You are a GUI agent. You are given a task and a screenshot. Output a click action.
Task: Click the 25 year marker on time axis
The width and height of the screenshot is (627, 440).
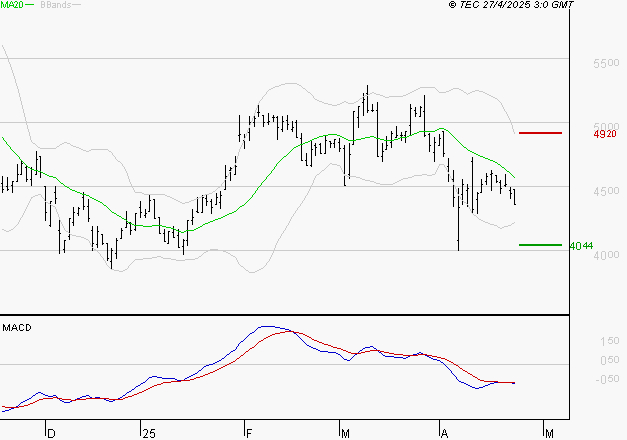[149, 434]
